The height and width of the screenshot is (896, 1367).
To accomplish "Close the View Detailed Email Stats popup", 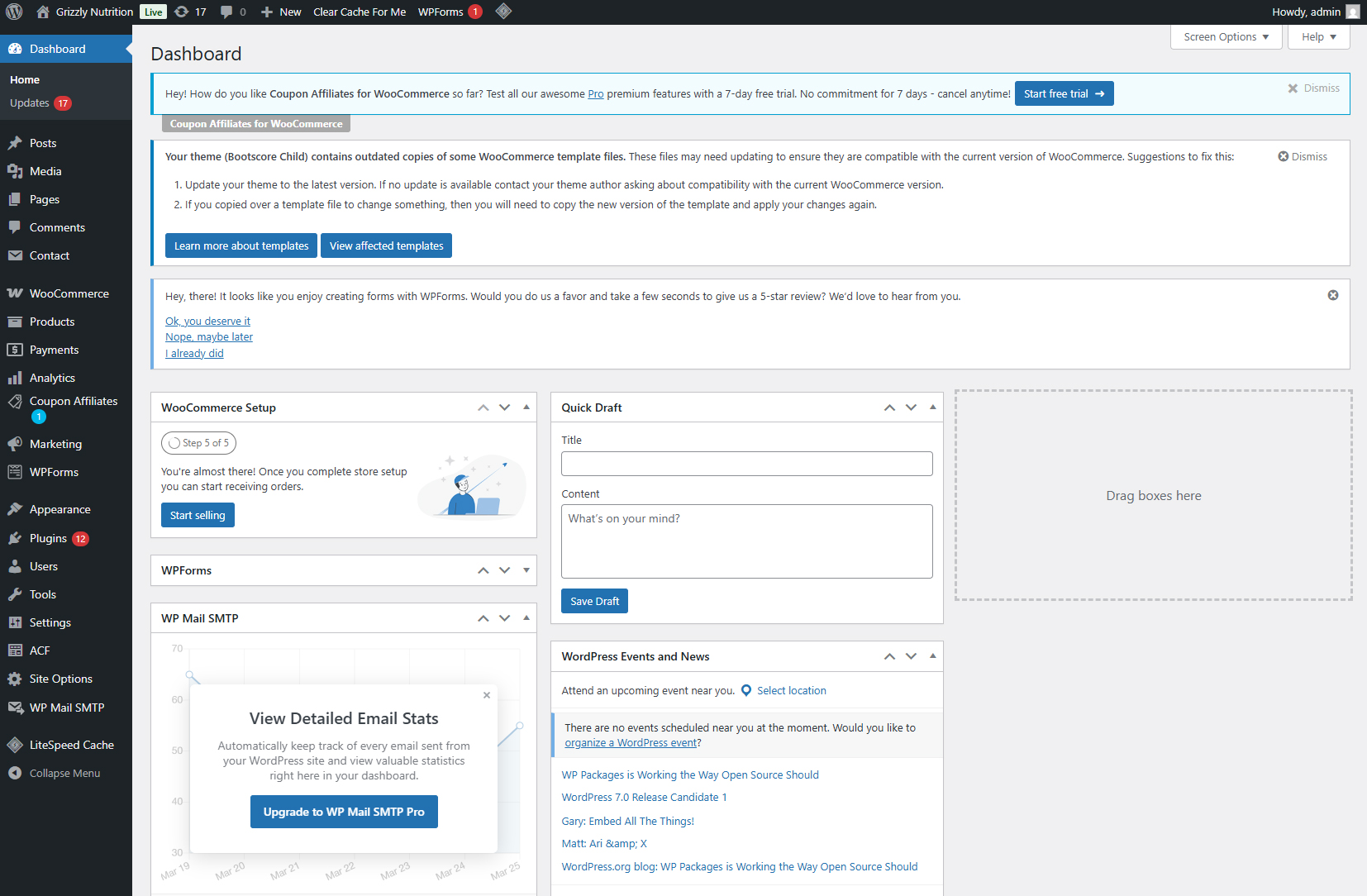I will [487, 695].
